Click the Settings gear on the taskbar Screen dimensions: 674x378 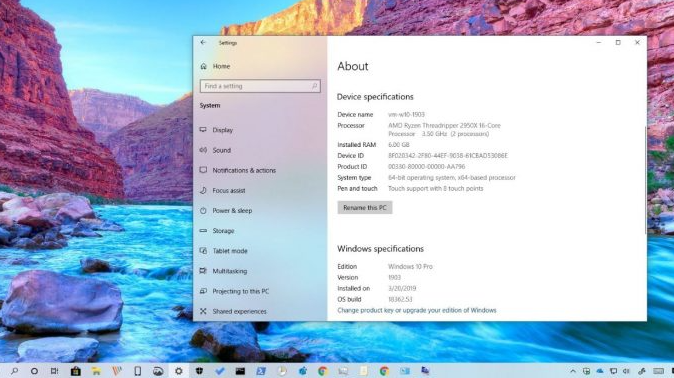point(178,371)
